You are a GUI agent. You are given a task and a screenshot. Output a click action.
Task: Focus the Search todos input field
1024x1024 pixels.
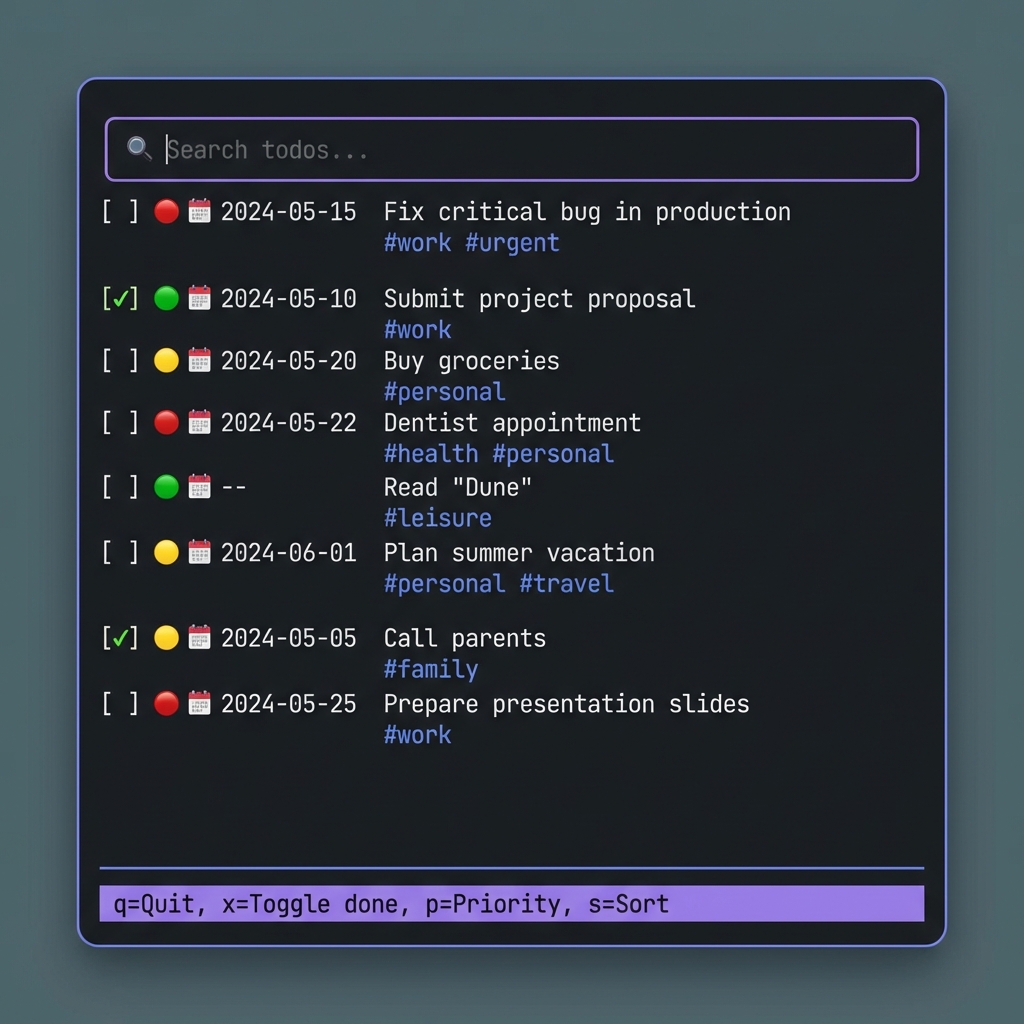coord(511,150)
